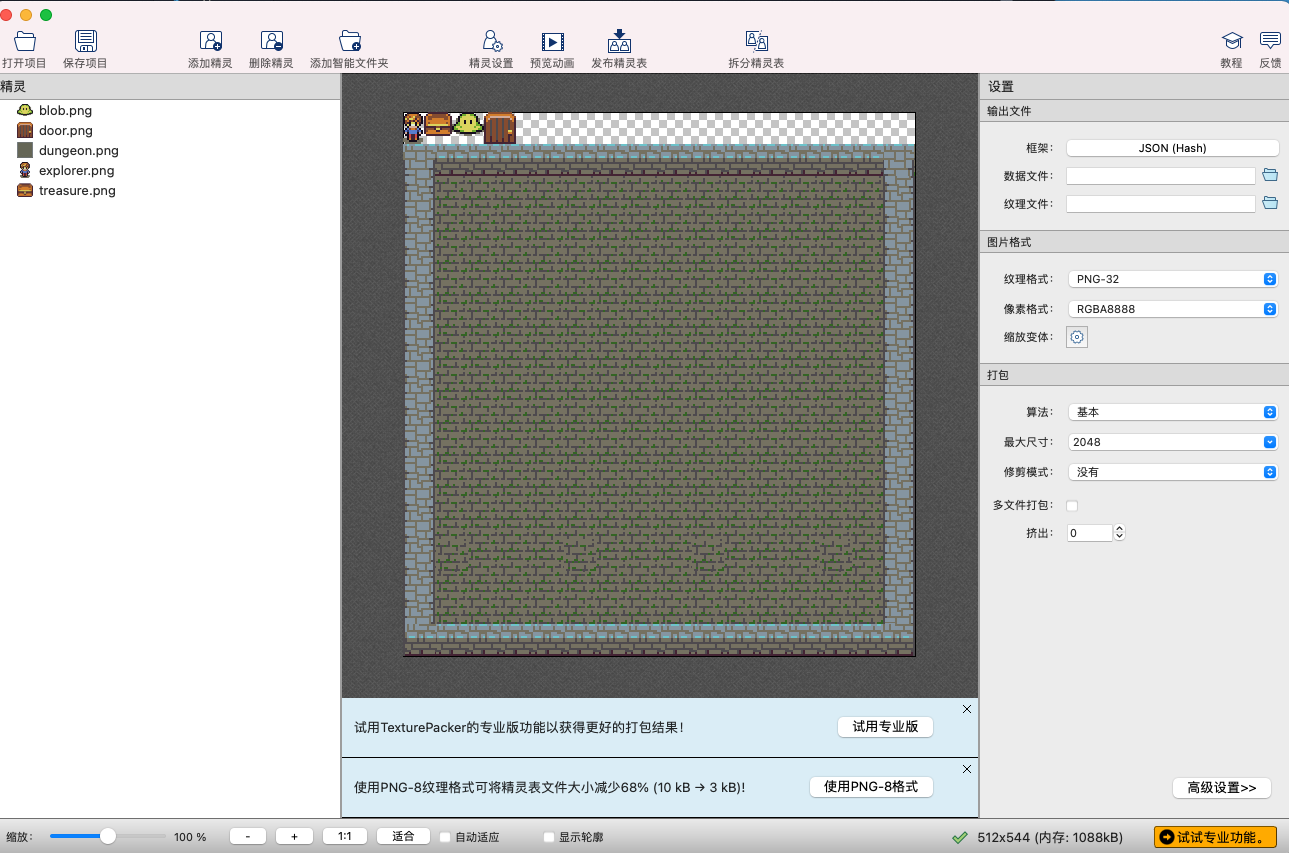The image size is (1289, 853).
Task: Click the 试用专业版 button
Action: click(x=885, y=727)
